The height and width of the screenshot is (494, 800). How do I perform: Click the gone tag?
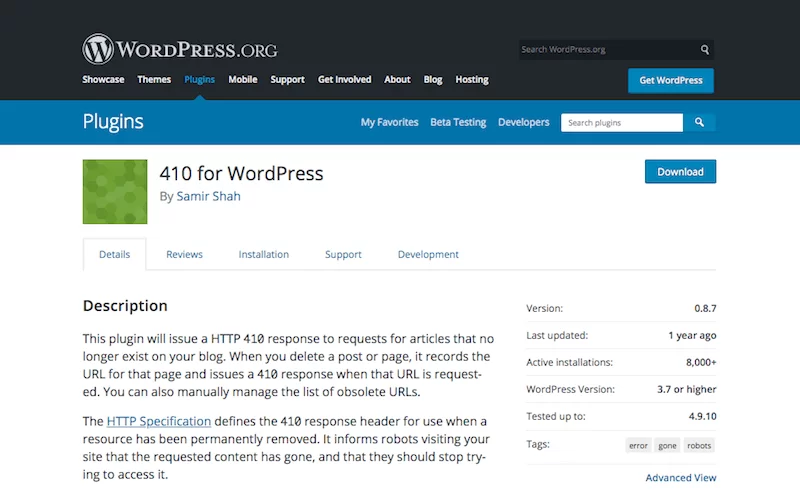point(667,446)
